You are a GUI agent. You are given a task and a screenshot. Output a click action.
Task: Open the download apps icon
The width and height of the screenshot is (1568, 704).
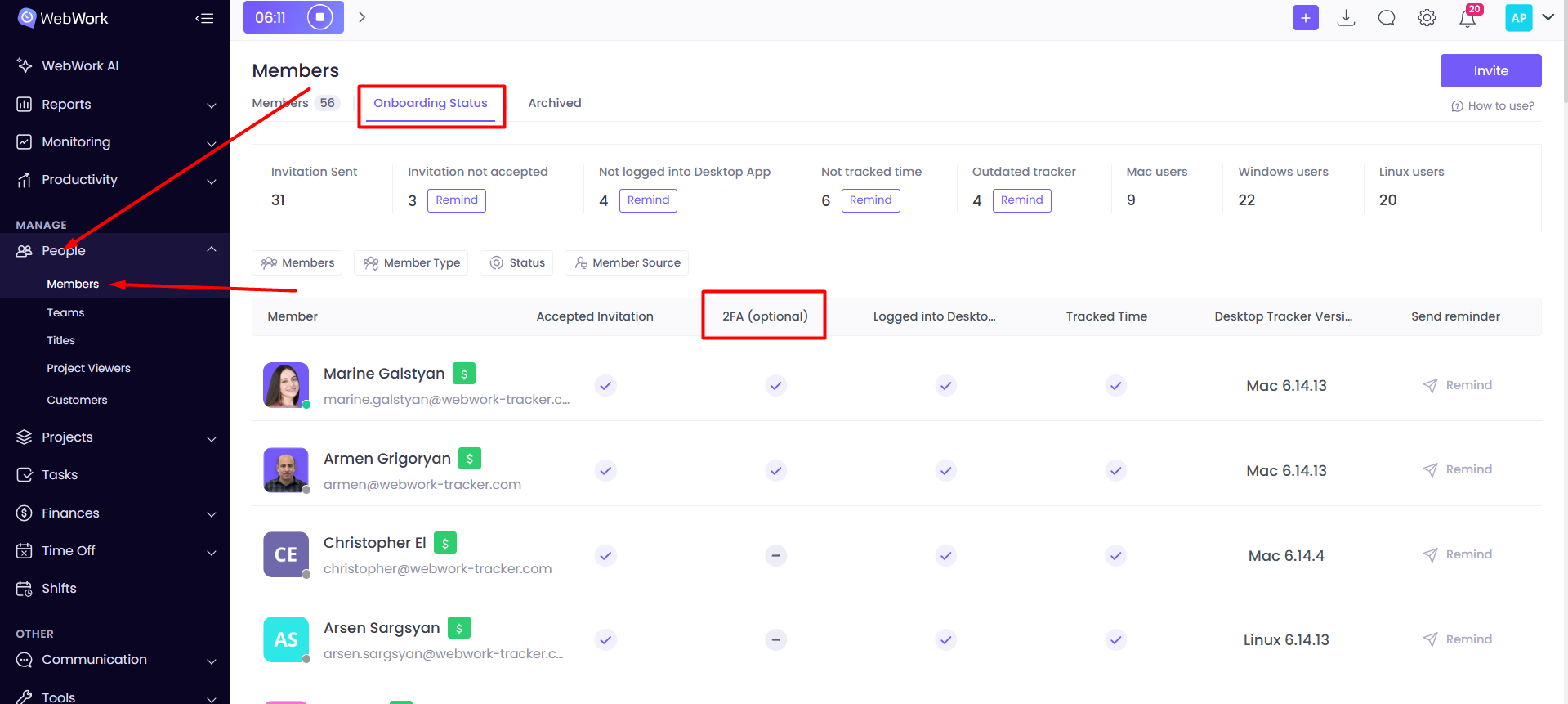[x=1346, y=17]
